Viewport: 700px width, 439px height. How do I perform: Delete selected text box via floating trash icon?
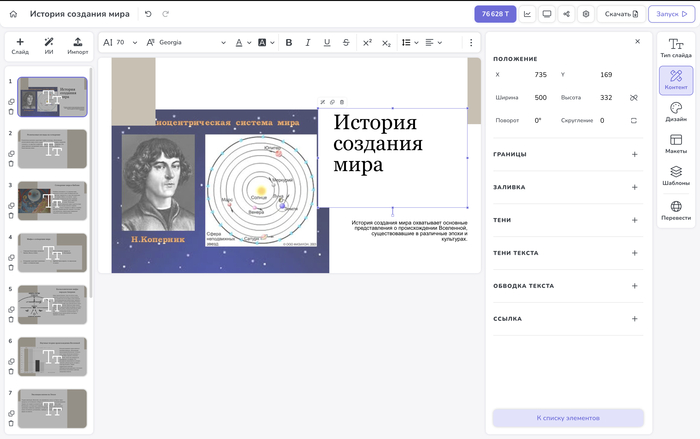pos(342,102)
